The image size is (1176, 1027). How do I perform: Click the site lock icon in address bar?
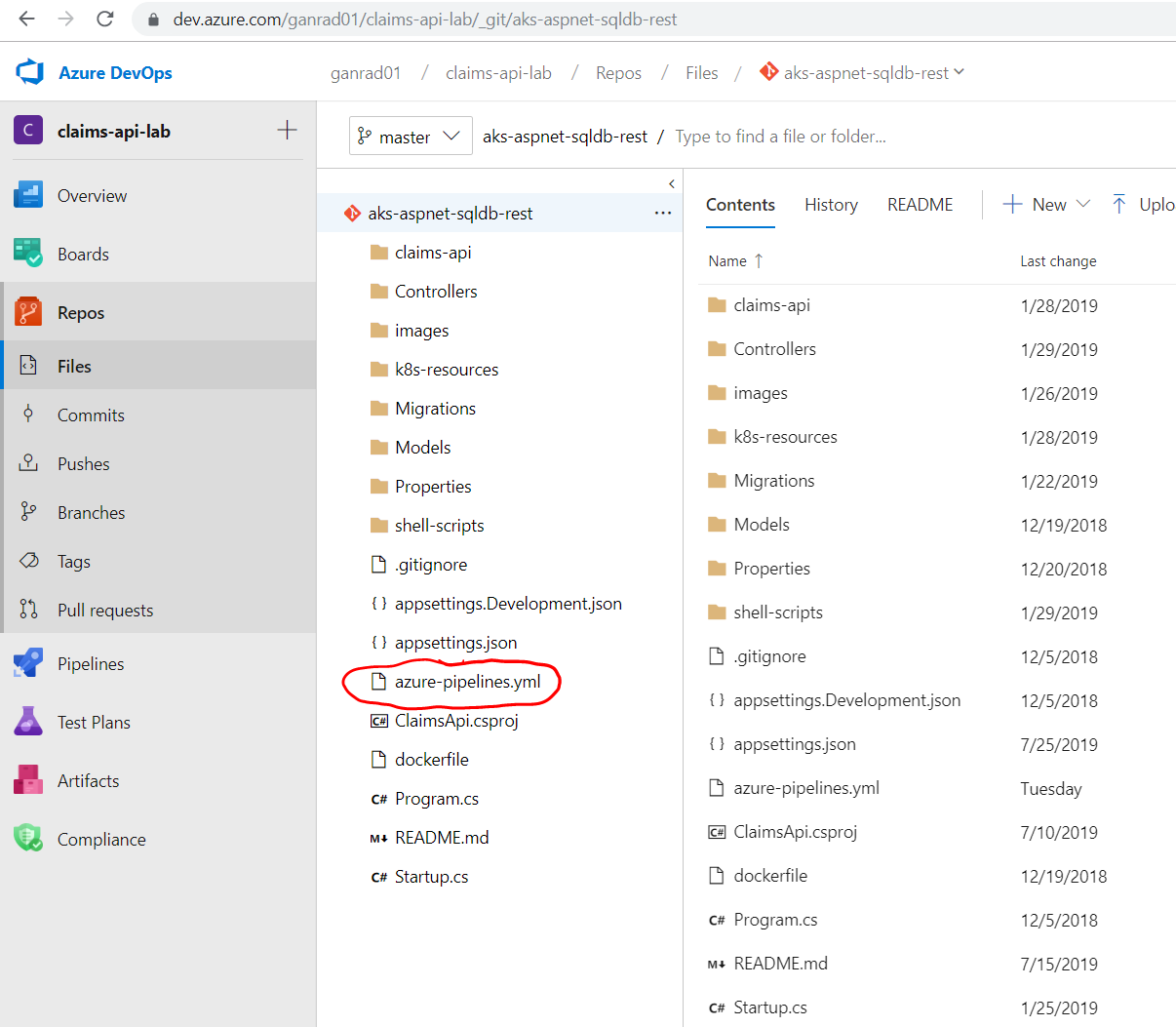(153, 20)
